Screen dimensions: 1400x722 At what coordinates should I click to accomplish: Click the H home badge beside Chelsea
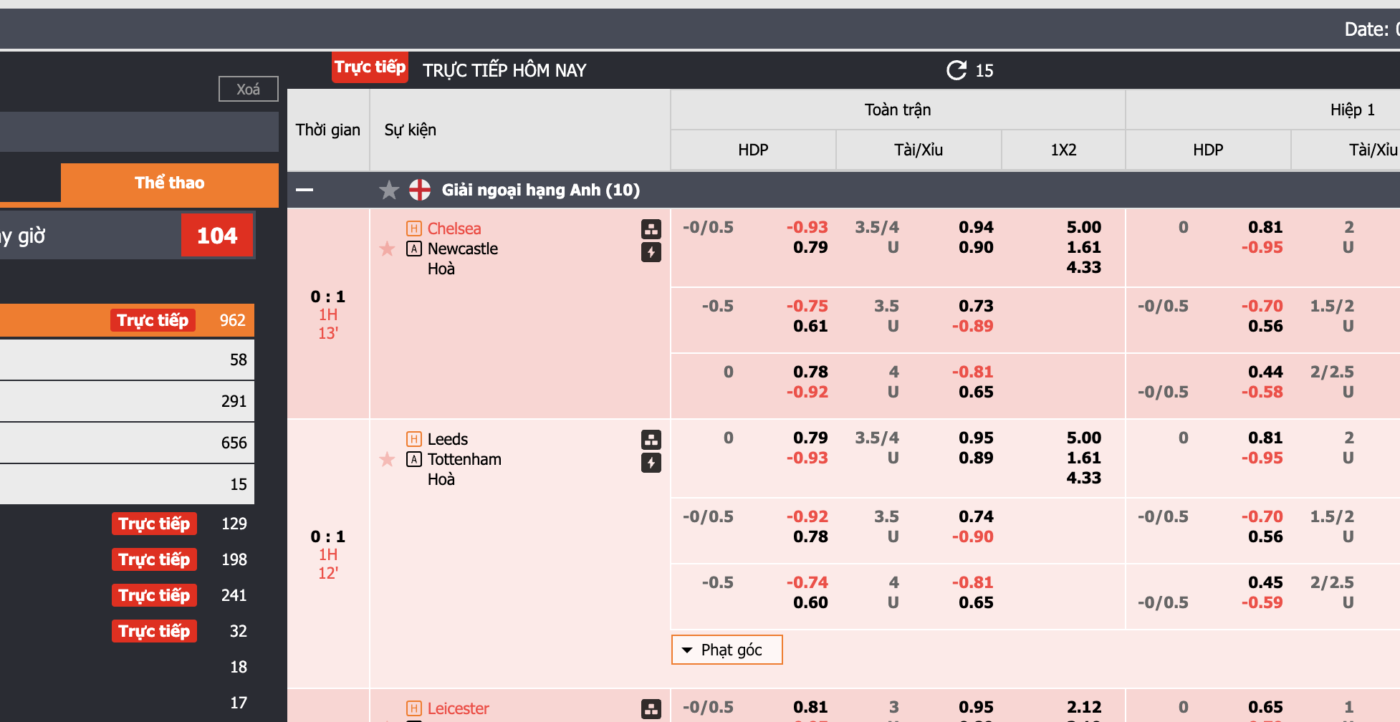coord(414,229)
